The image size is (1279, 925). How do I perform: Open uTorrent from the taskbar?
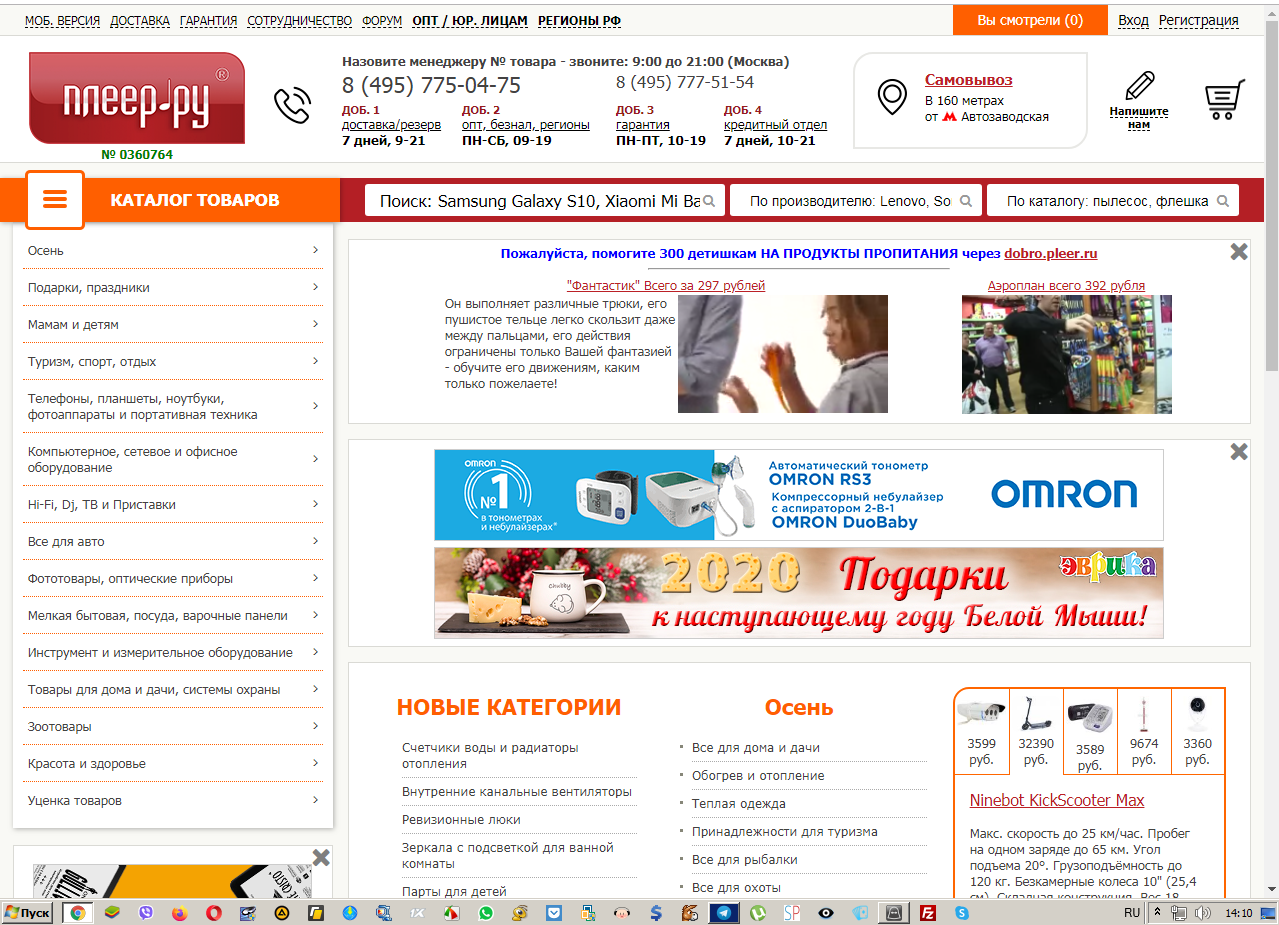[758, 913]
